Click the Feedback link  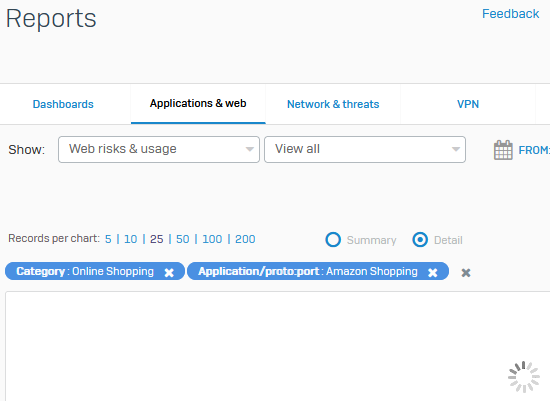tap(510, 14)
